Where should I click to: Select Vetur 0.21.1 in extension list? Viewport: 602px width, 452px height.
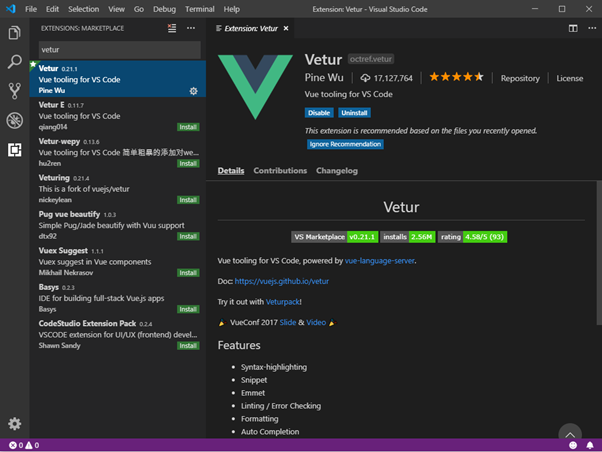tap(118, 79)
